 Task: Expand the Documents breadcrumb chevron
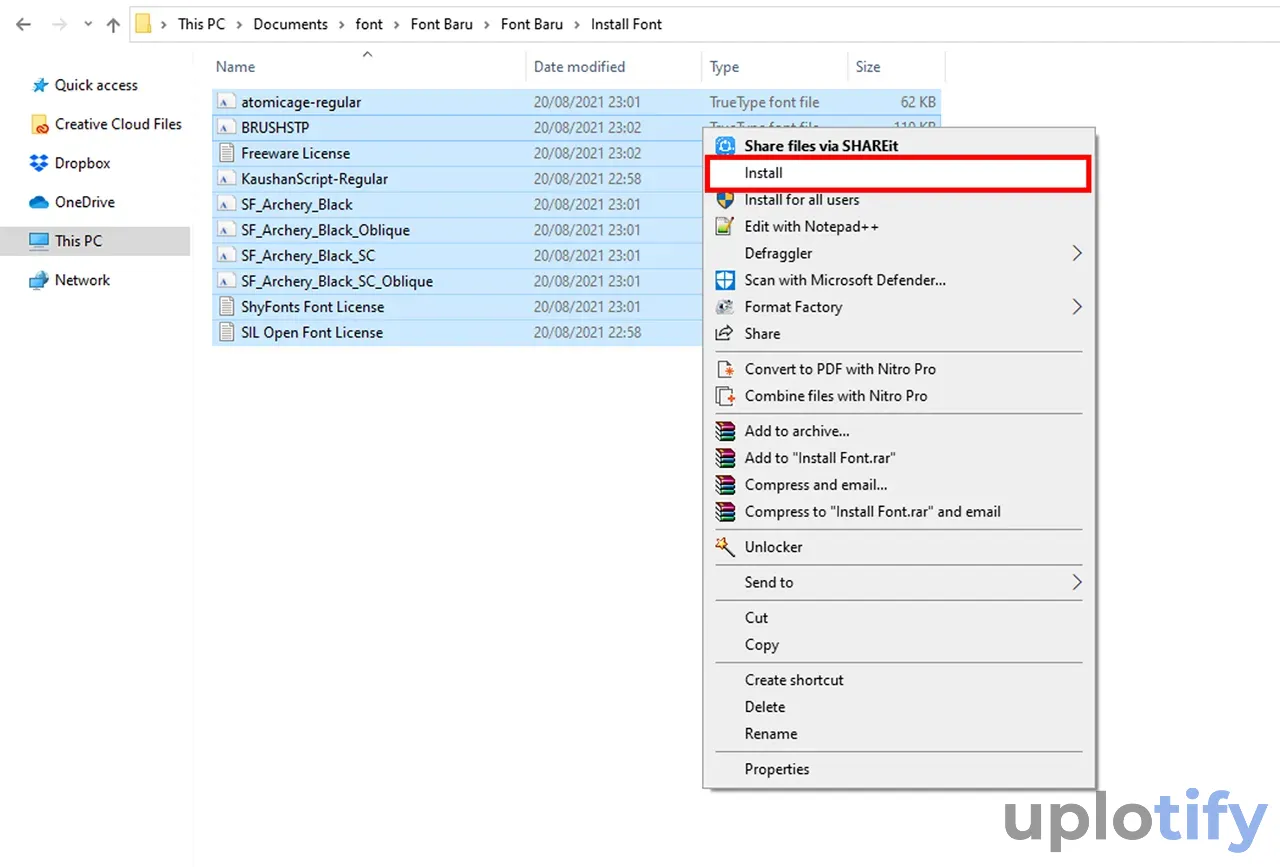tap(342, 24)
